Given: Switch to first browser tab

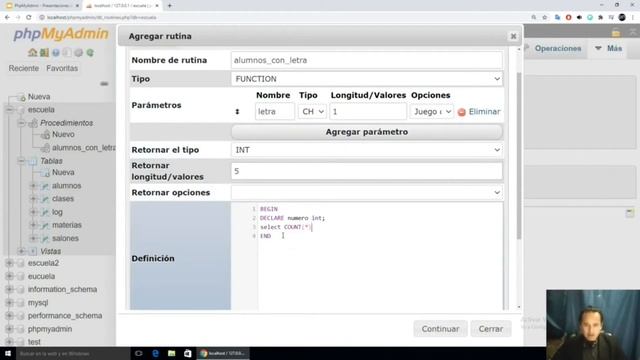Looking at the screenshot, I should coord(42,6).
